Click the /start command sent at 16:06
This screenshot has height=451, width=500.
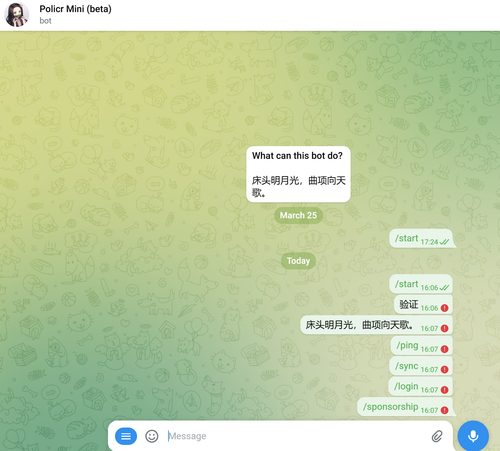click(x=406, y=284)
